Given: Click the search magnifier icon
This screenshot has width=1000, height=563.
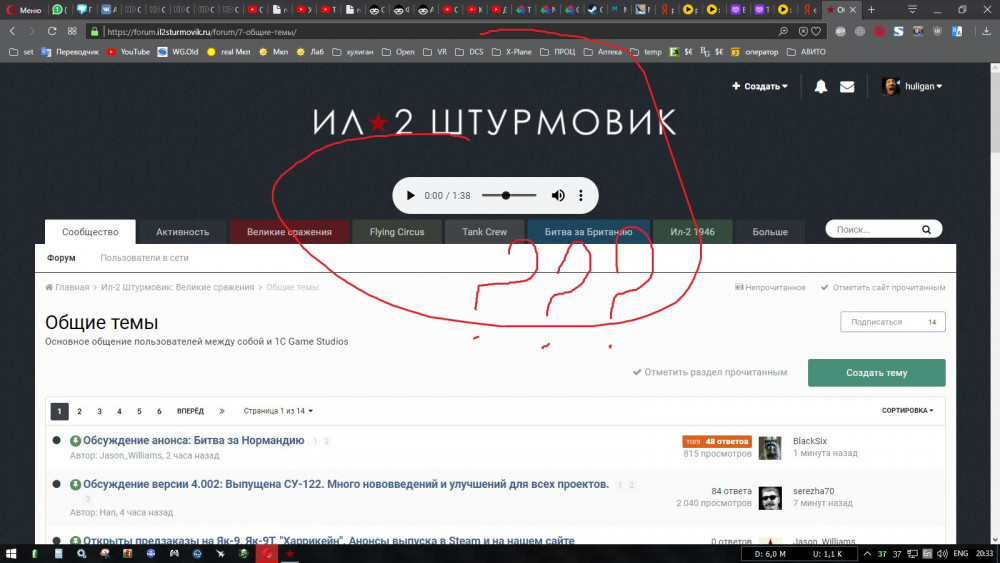Looking at the screenshot, I should tap(926, 230).
